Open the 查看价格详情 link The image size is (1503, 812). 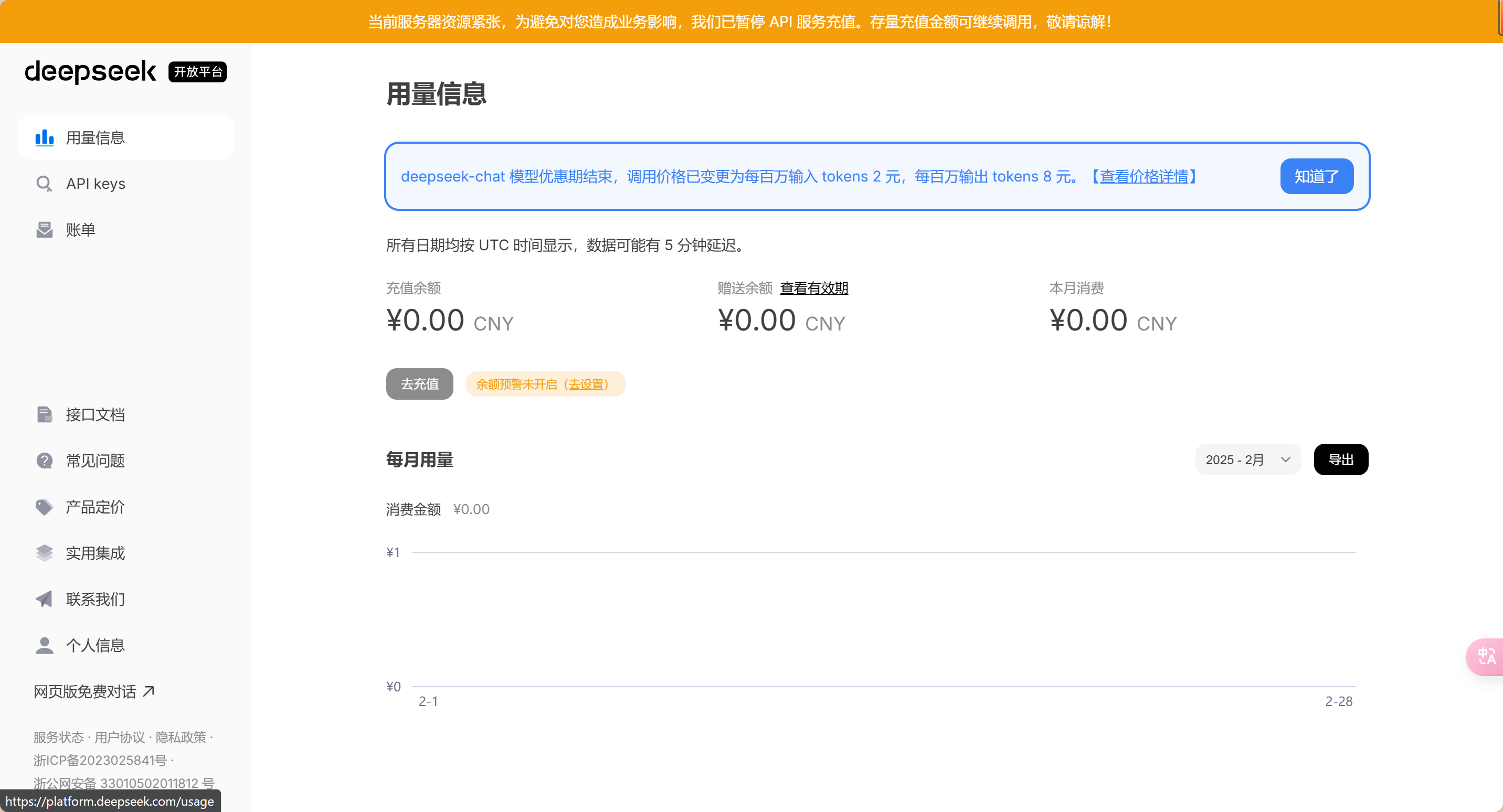pos(1144,176)
